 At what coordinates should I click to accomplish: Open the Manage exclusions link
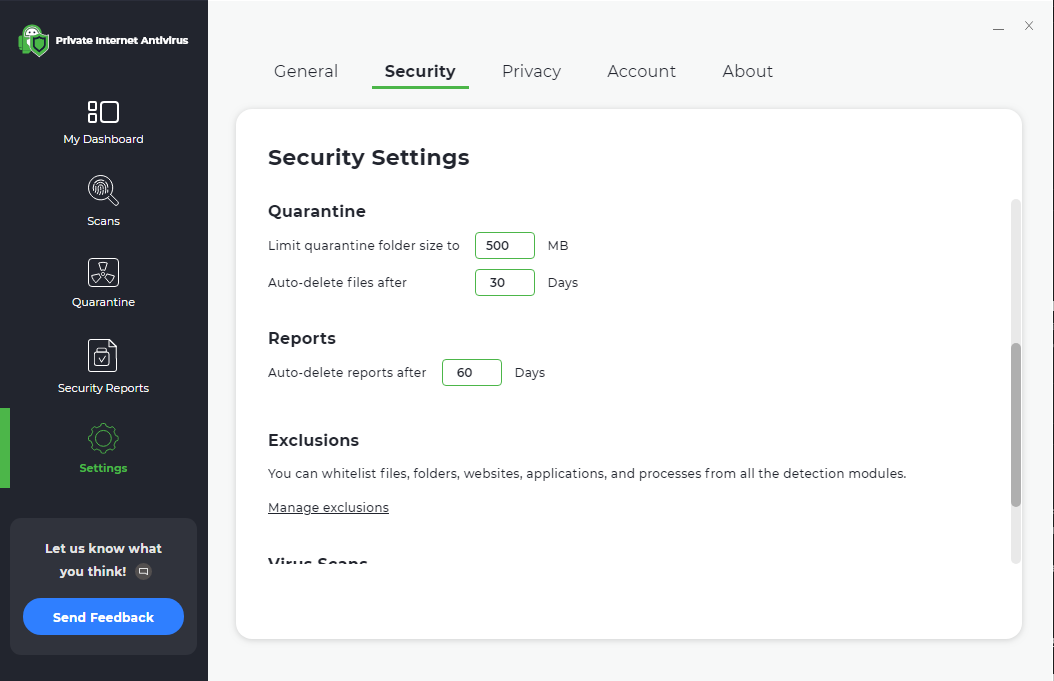point(328,508)
